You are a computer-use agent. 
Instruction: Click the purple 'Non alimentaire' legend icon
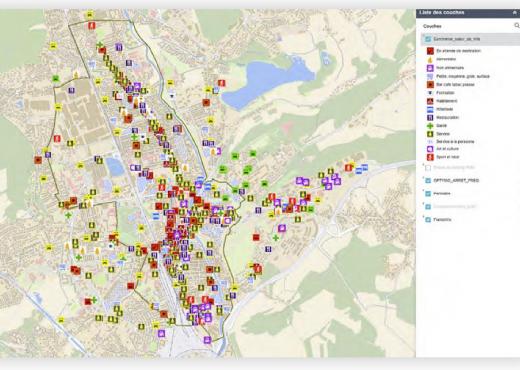430,68
